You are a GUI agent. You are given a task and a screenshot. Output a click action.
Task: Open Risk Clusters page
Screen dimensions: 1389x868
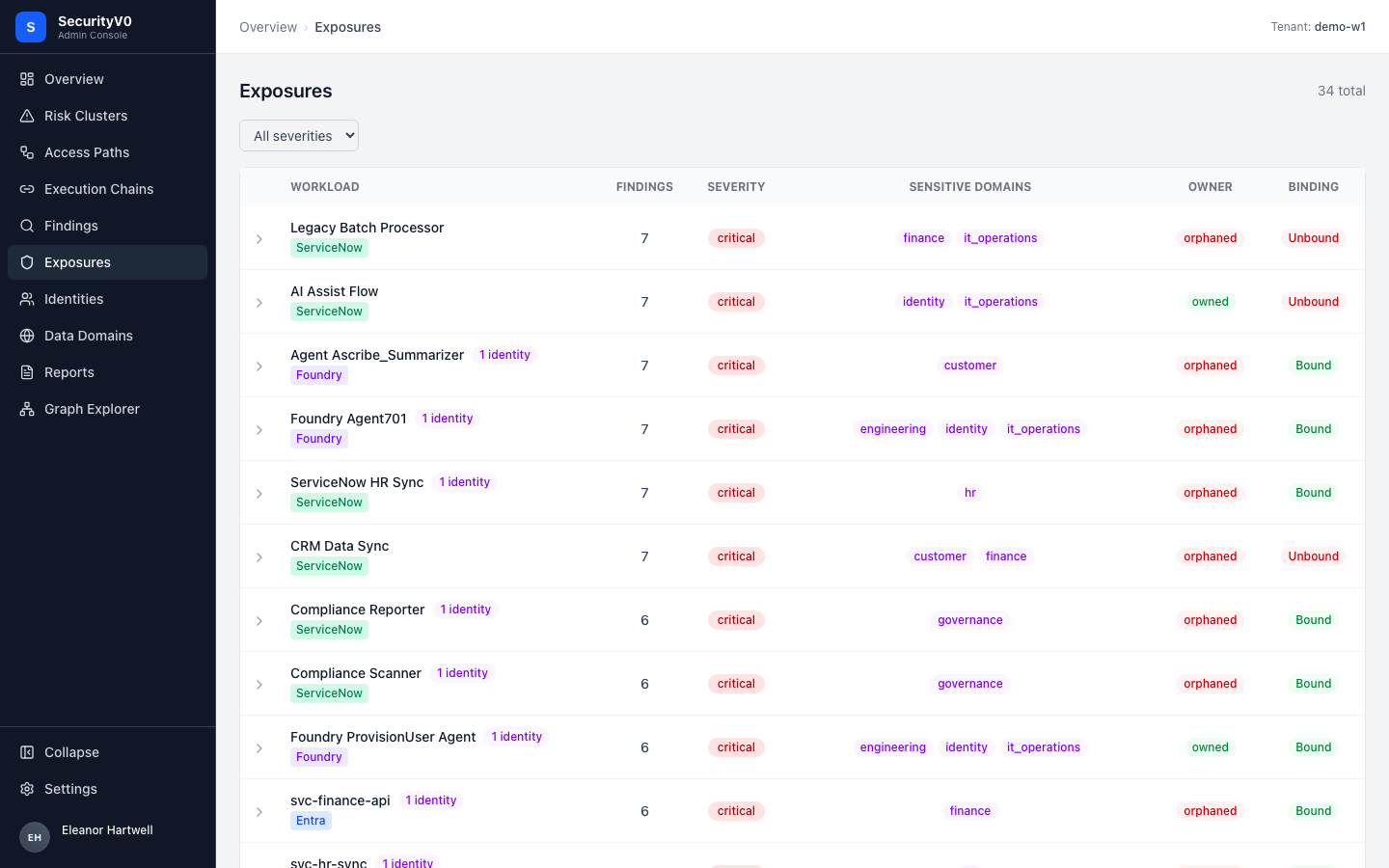107,116
